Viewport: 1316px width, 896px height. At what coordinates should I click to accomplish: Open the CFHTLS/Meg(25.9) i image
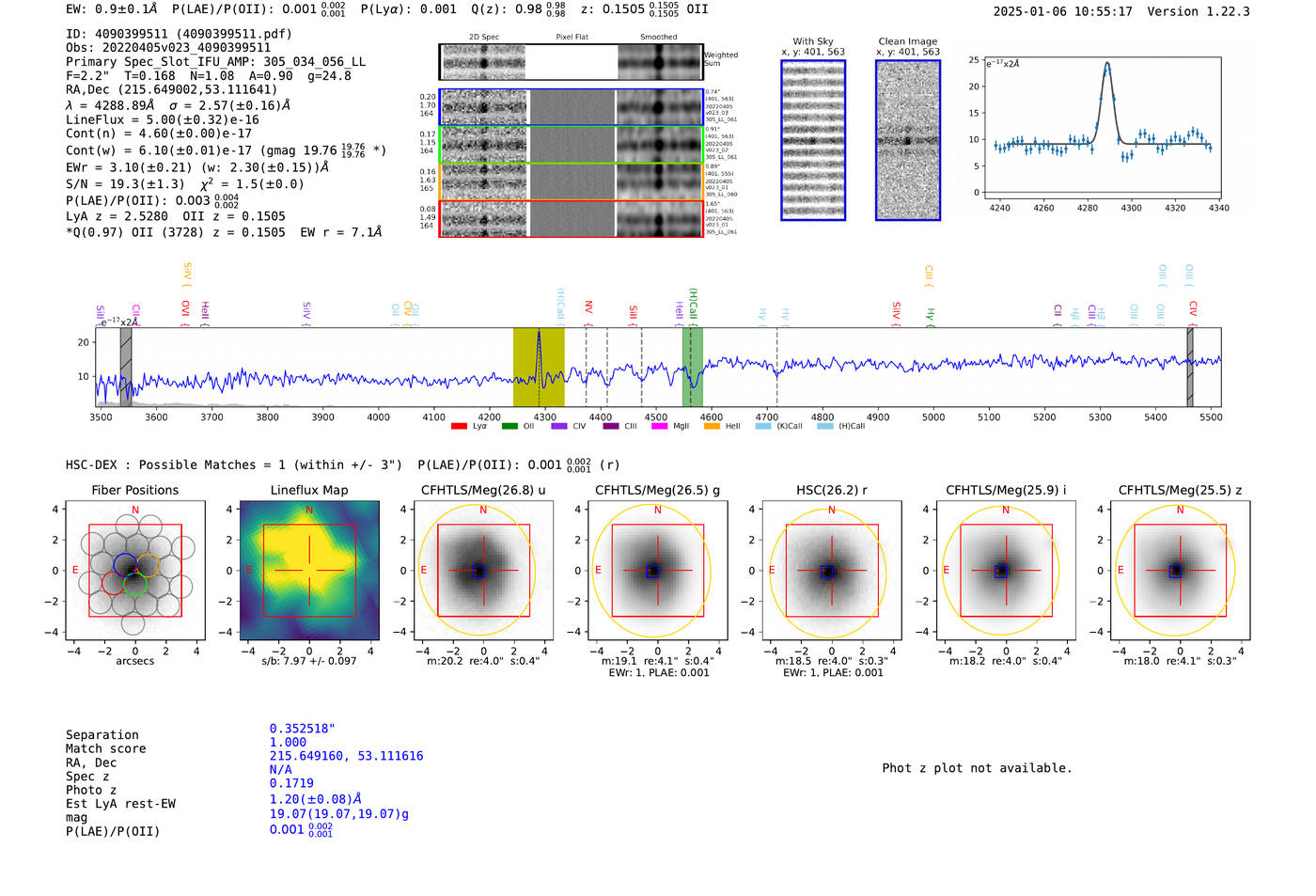tap(1006, 570)
